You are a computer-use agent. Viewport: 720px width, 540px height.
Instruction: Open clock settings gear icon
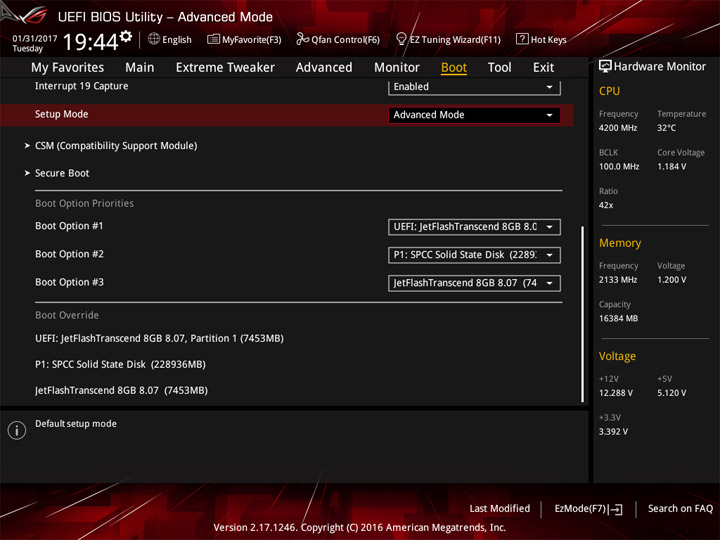tap(126, 36)
